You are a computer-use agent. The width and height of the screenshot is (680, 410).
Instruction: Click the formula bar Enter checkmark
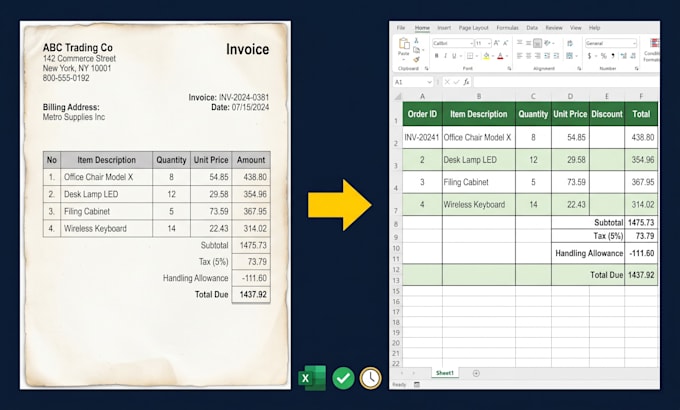pos(456,82)
